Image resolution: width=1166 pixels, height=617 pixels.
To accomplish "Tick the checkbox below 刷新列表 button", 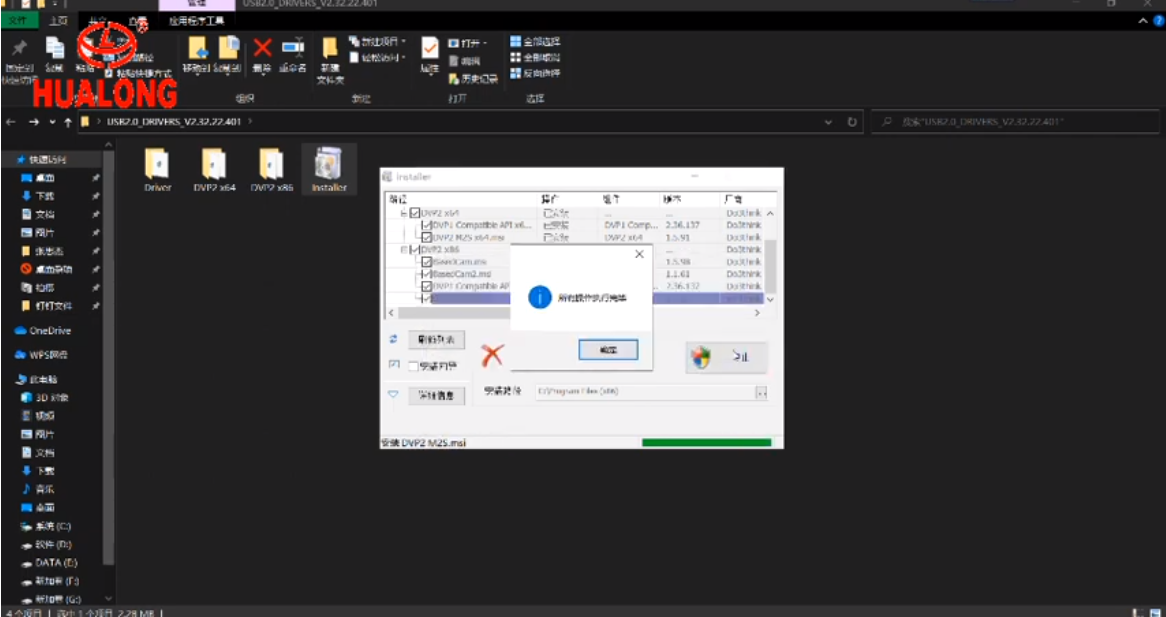I will 413,366.
